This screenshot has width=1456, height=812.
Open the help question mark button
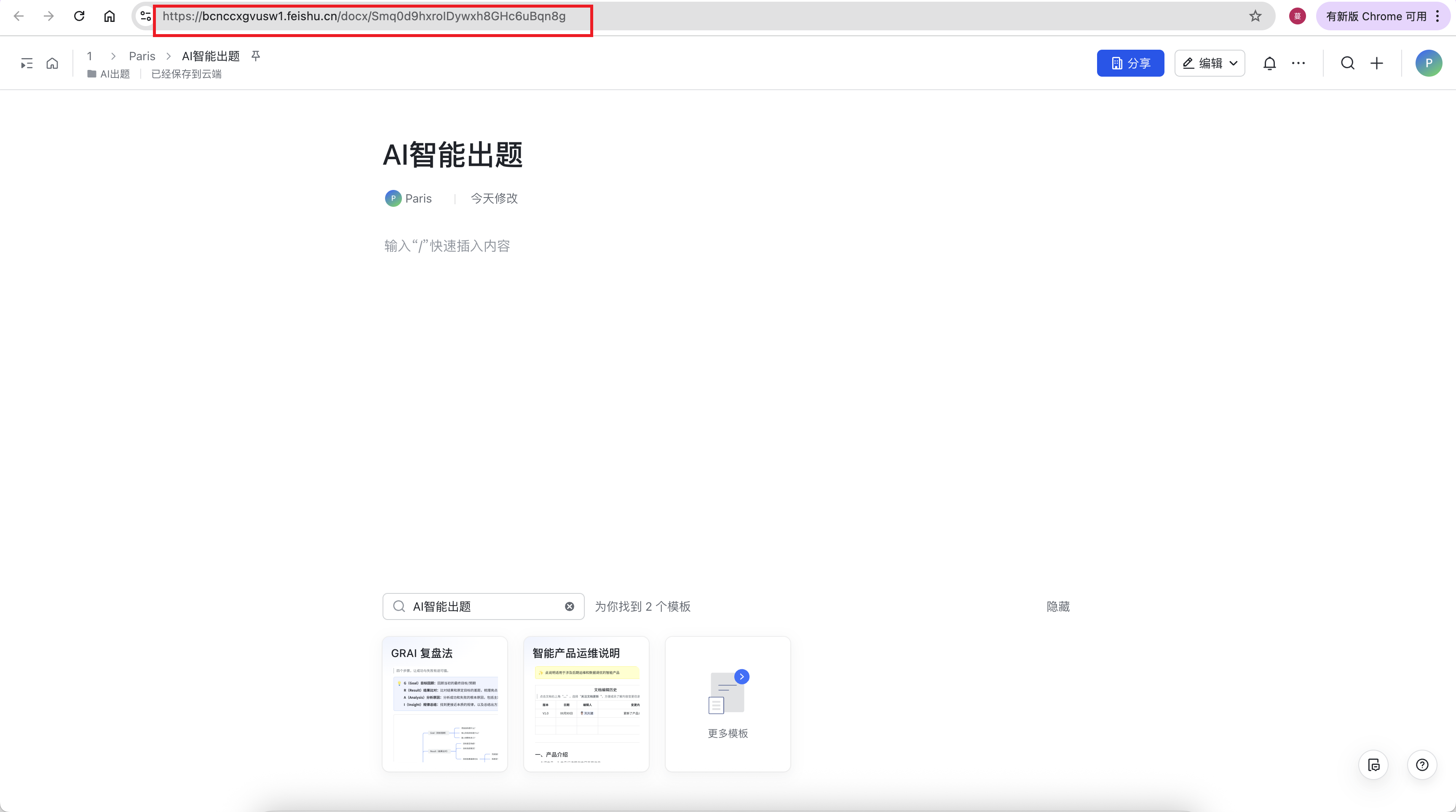(1422, 764)
